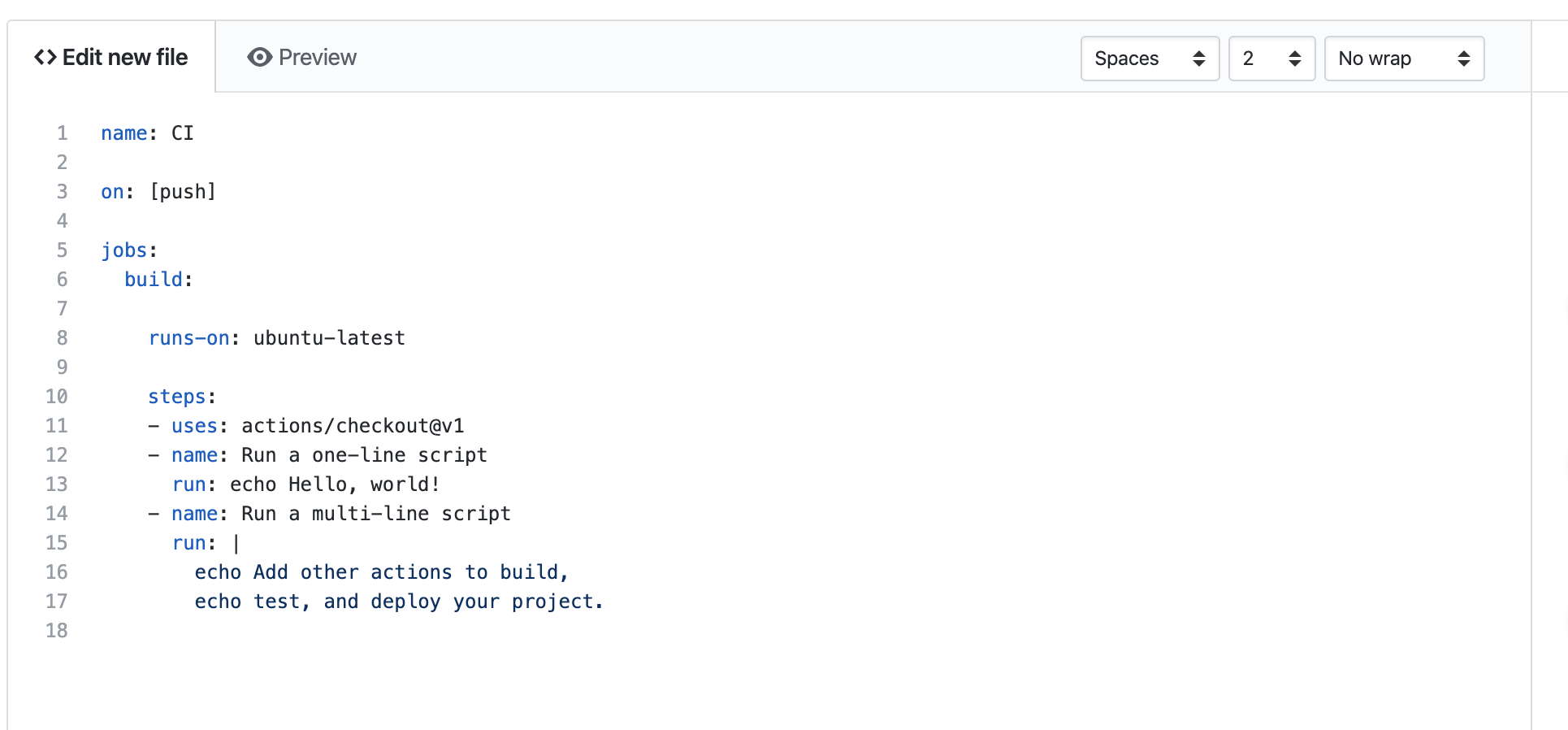Click the Run a multi-line script step name
The width and height of the screenshot is (1568, 730).
[x=375, y=513]
